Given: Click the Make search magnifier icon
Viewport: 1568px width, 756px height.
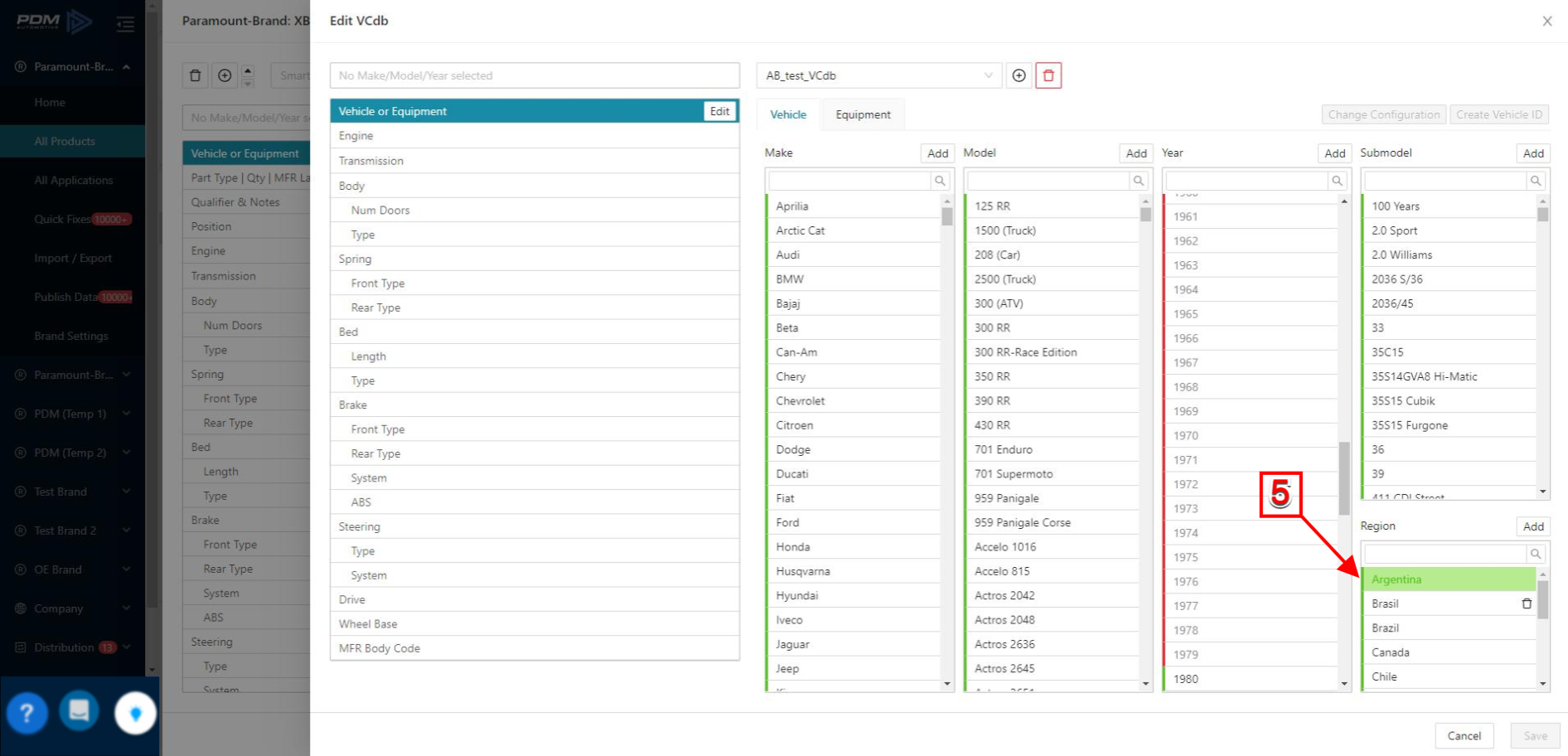Looking at the screenshot, I should click(x=940, y=181).
